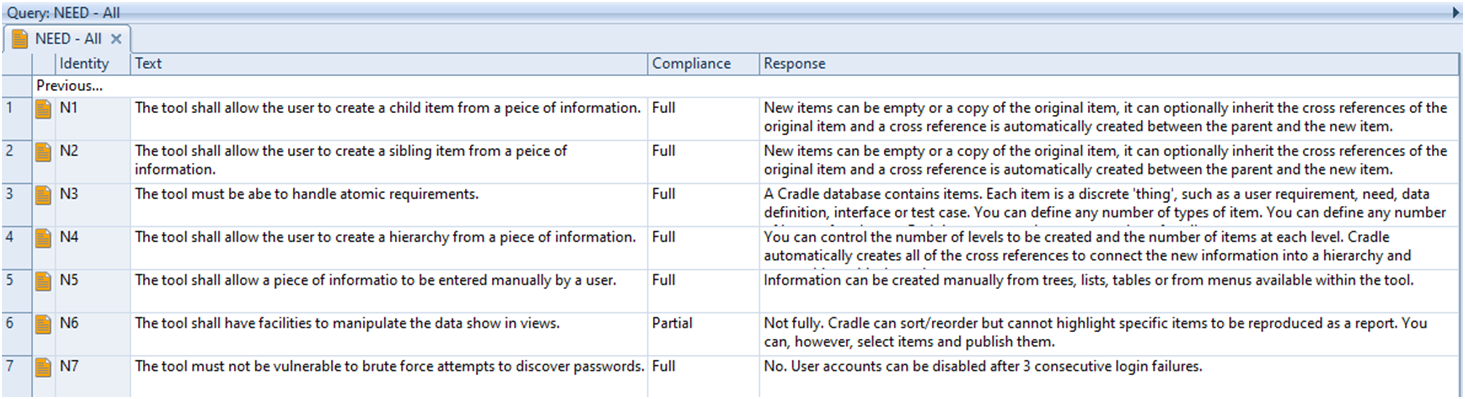
Task: Click text about creating a sibling item
Action: [351, 160]
